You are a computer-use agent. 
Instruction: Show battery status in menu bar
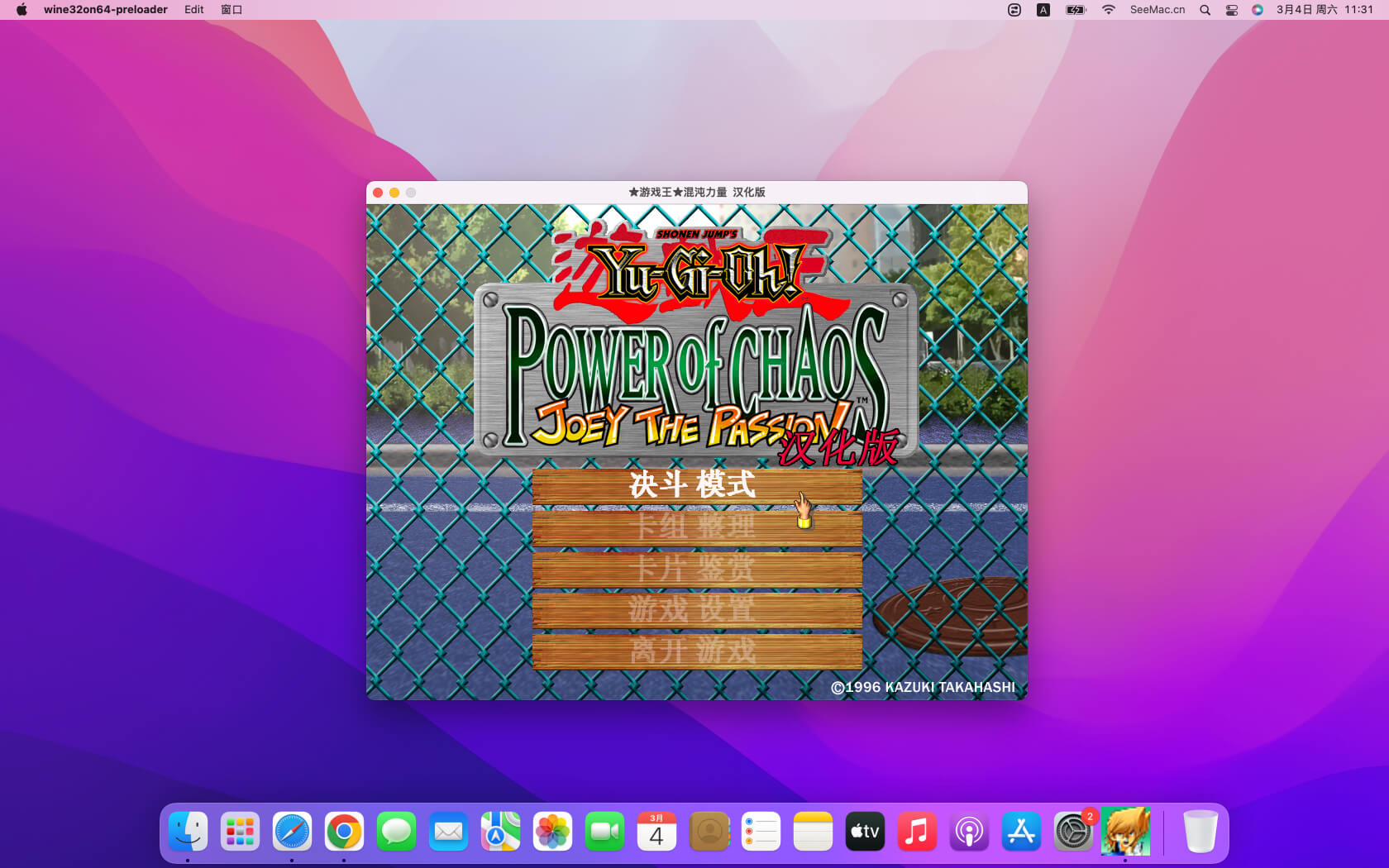(x=1076, y=10)
